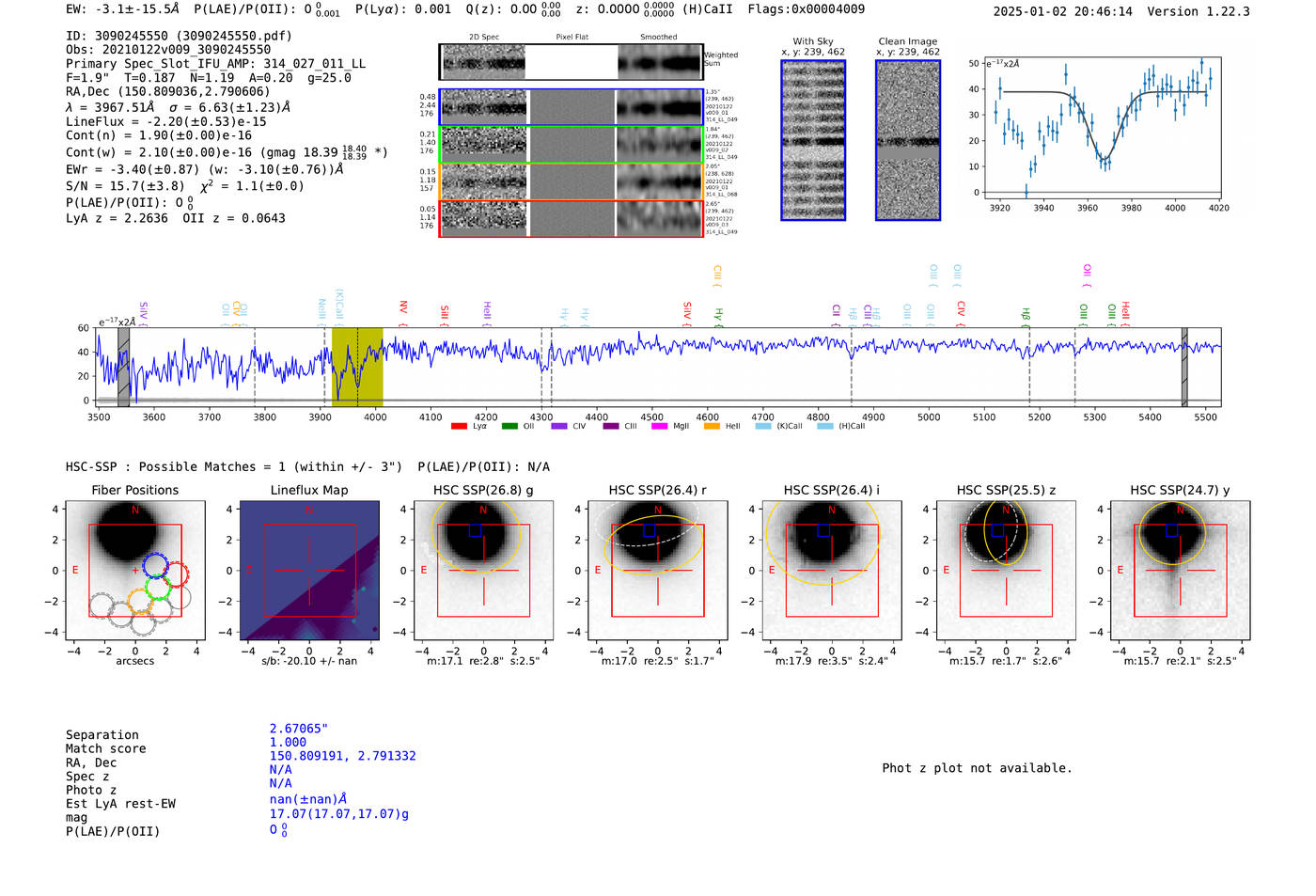Open the Lineflux Map panel
The image size is (1316, 896).
pyautogui.click(x=309, y=571)
